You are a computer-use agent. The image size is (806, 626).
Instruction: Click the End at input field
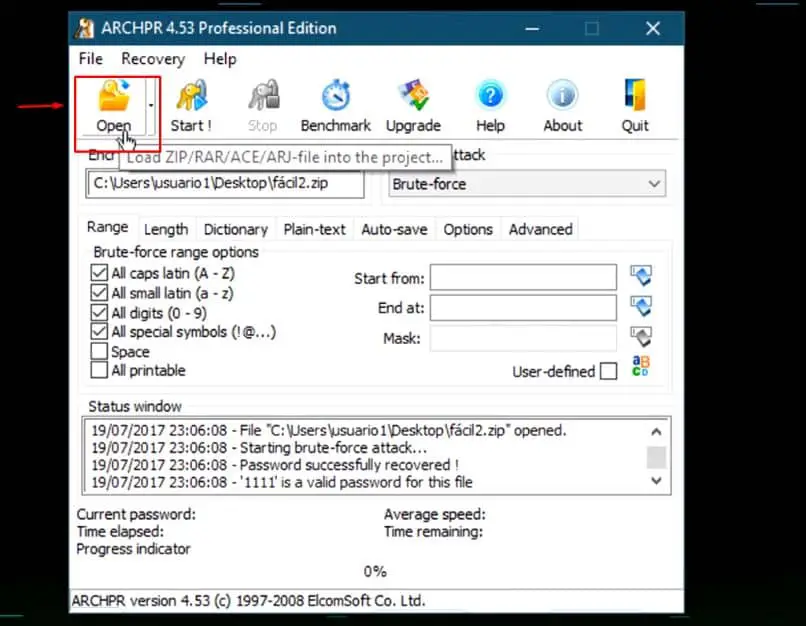523,307
